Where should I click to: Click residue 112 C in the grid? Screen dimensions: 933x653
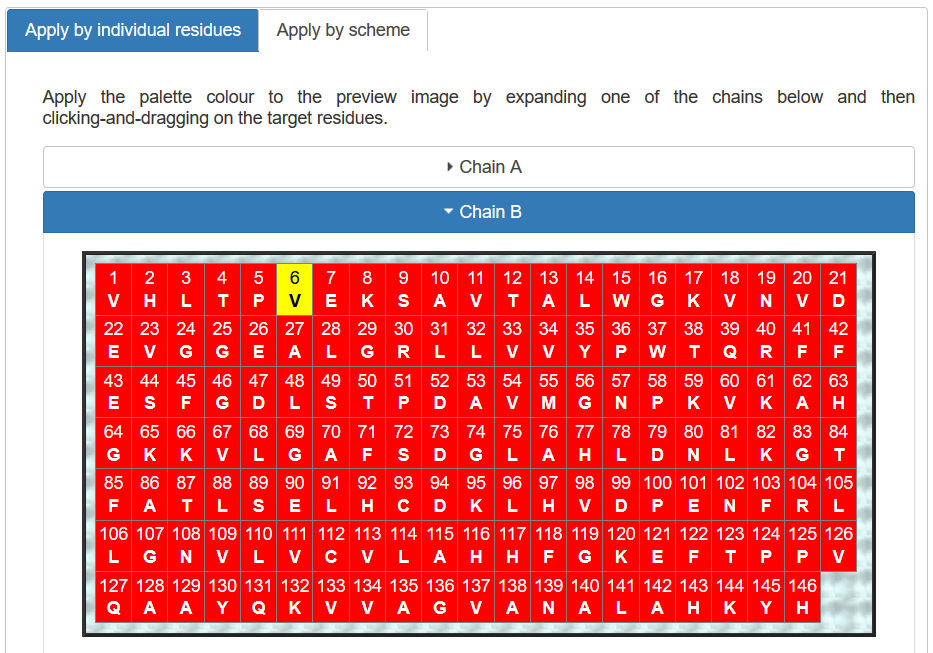[331, 545]
